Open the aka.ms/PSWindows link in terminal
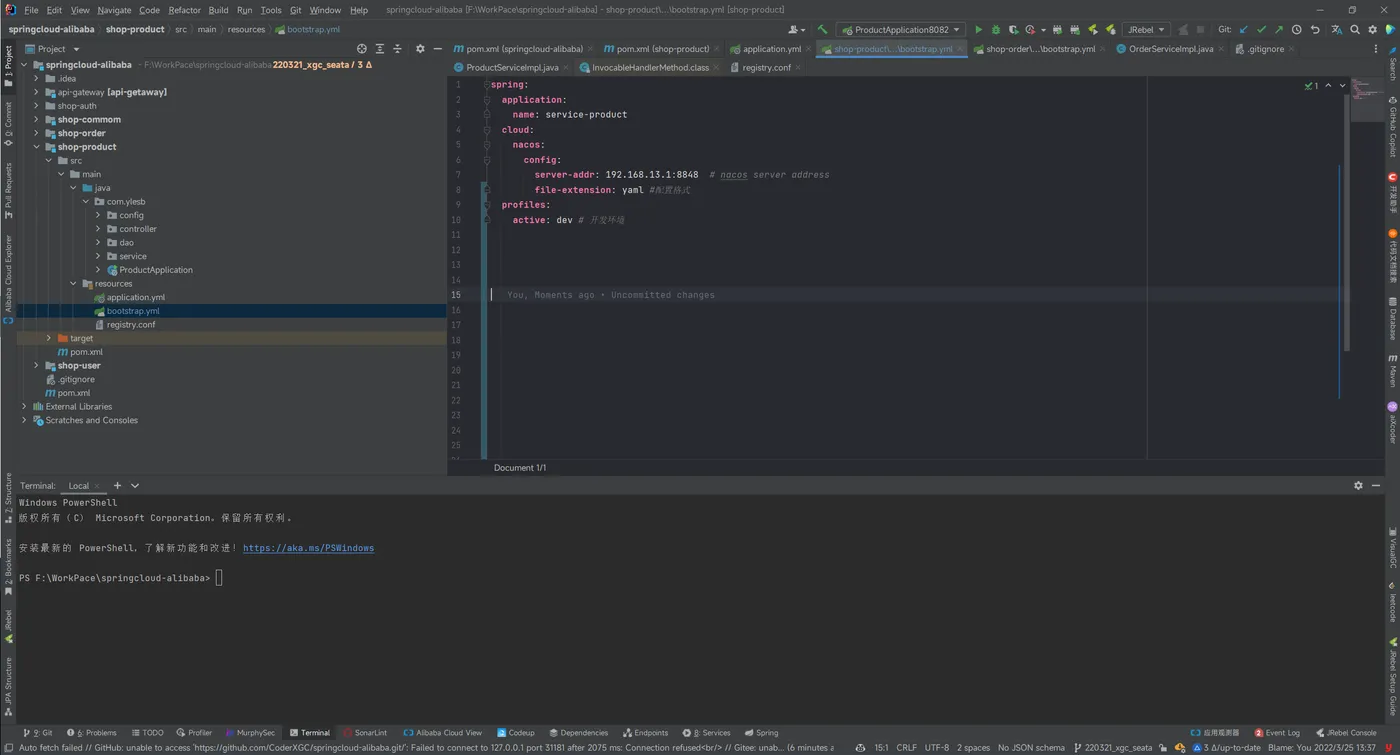This screenshot has height=755, width=1400. pos(308,548)
